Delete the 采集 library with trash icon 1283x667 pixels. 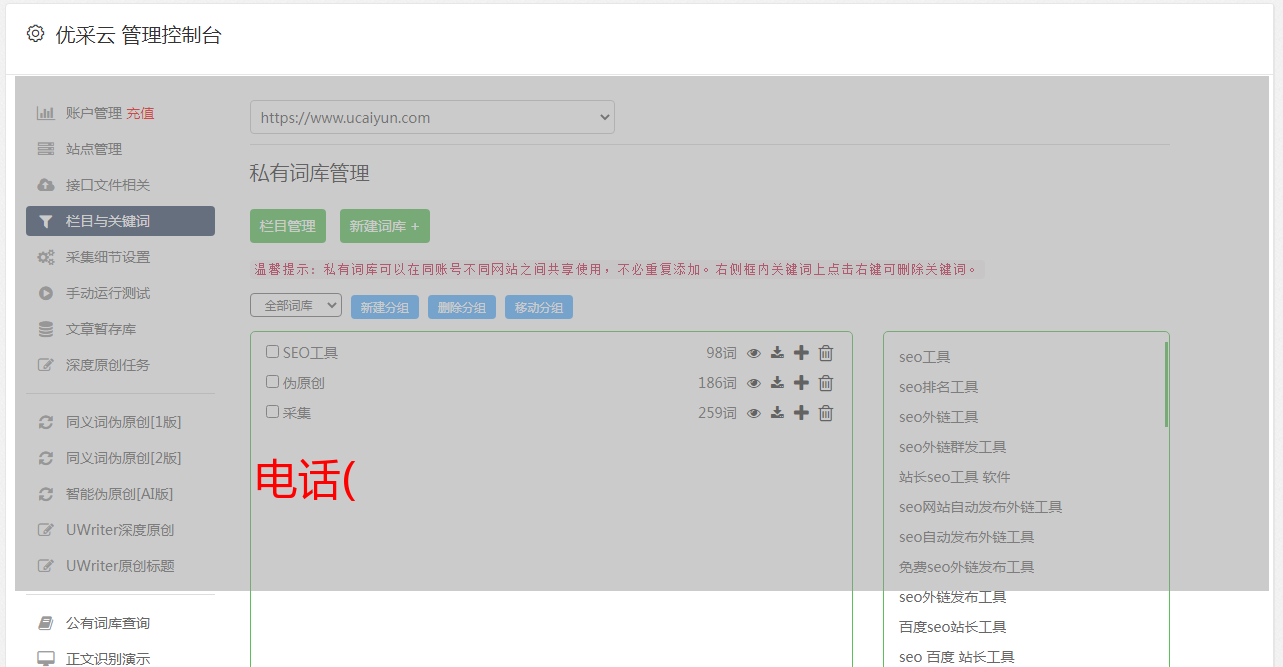pyautogui.click(x=826, y=413)
